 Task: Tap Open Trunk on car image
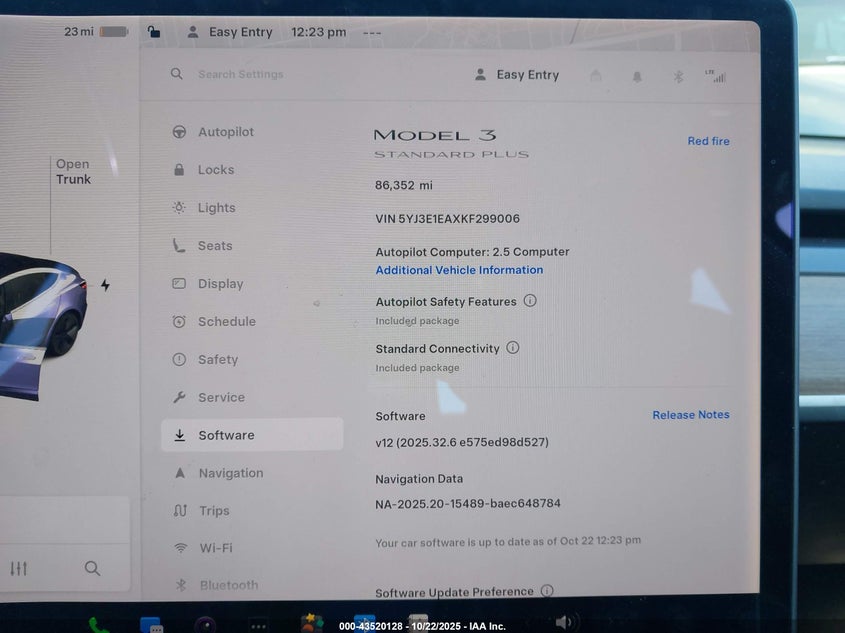pos(73,172)
